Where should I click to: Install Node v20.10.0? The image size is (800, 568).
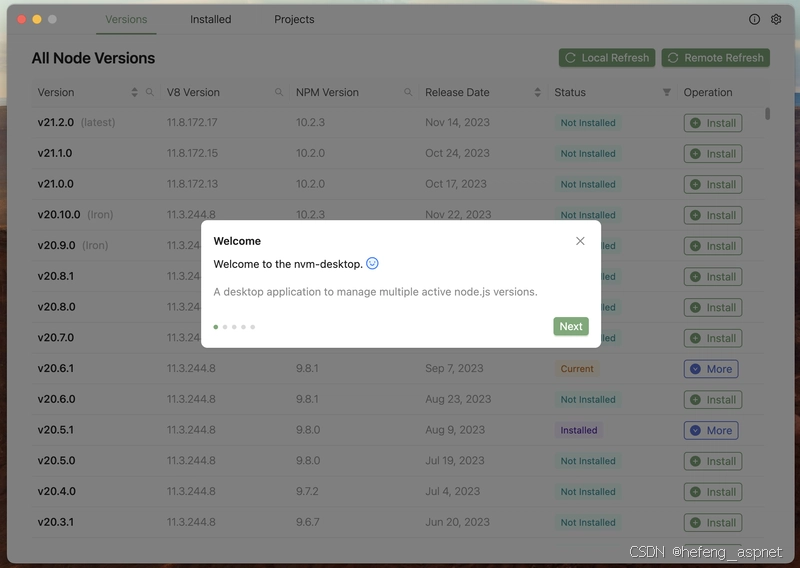(713, 215)
